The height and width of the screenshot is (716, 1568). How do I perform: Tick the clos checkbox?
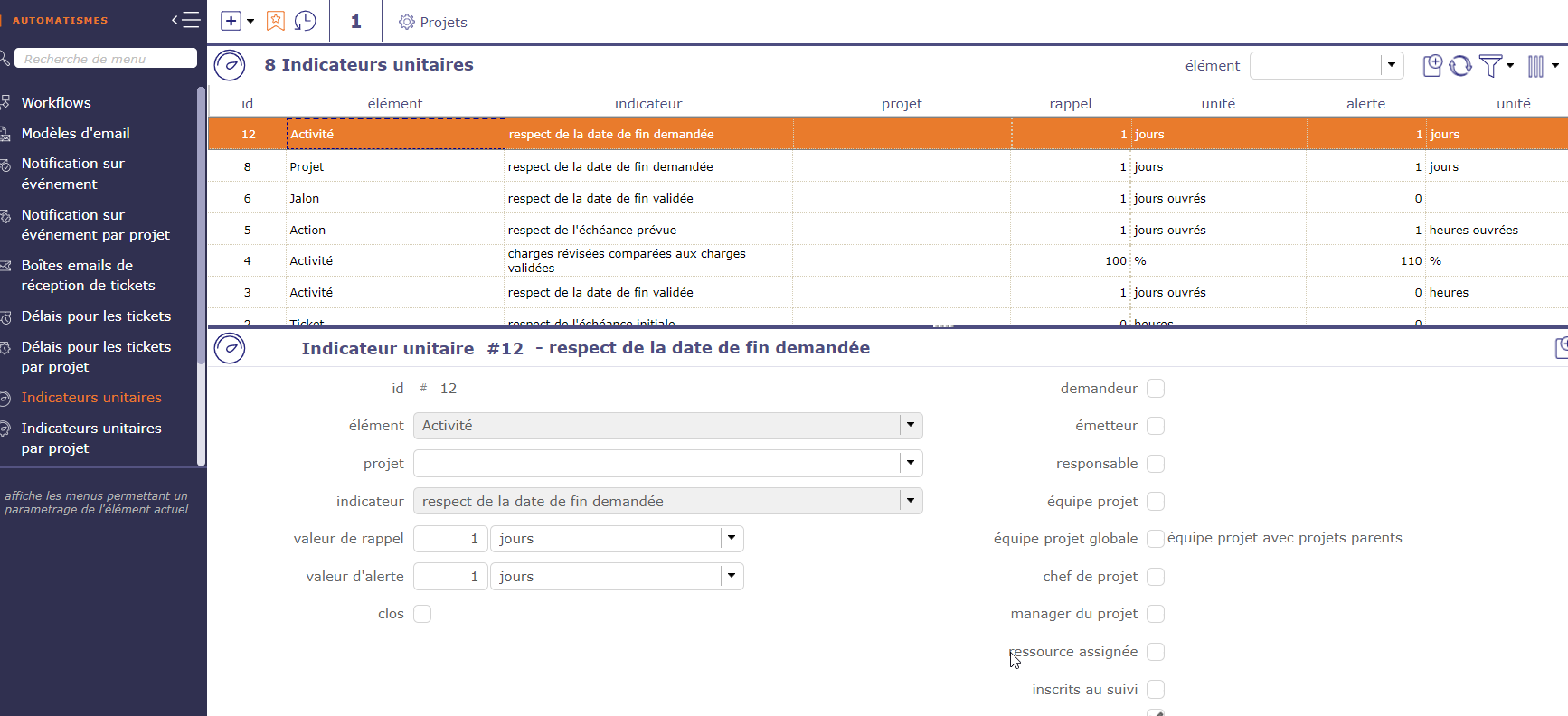coord(422,614)
